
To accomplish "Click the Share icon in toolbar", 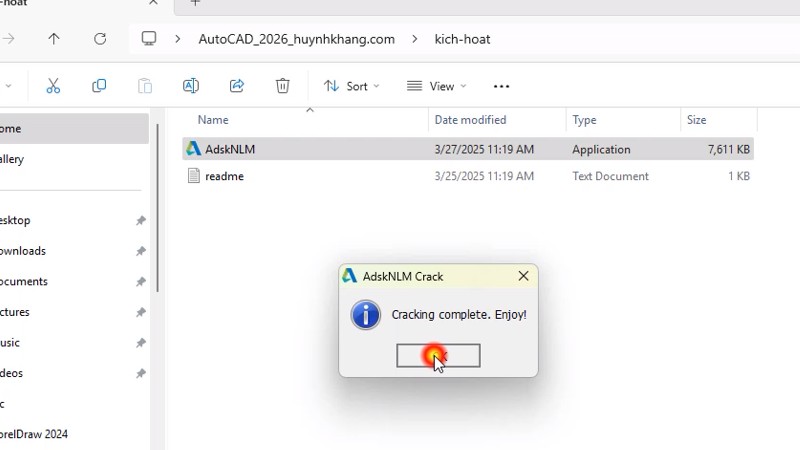I will [x=237, y=86].
